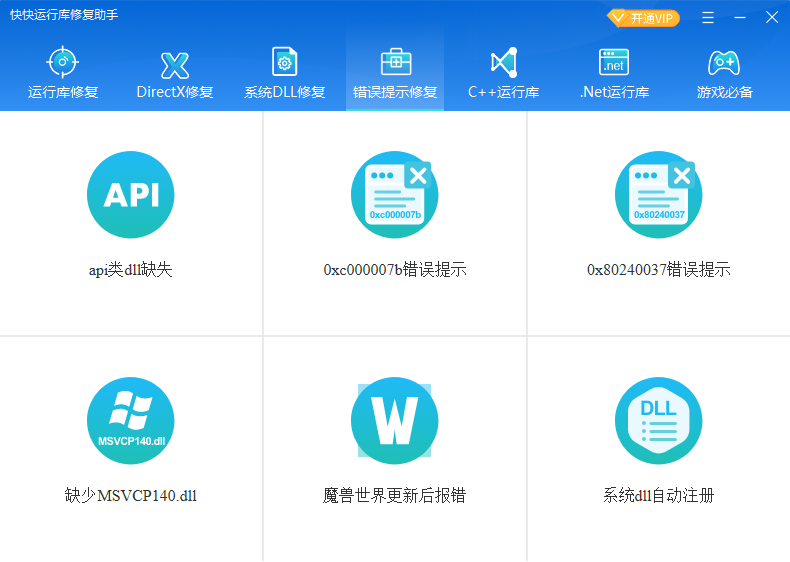
Task: Click the 0x80240037 error window icon
Action: [x=658, y=195]
